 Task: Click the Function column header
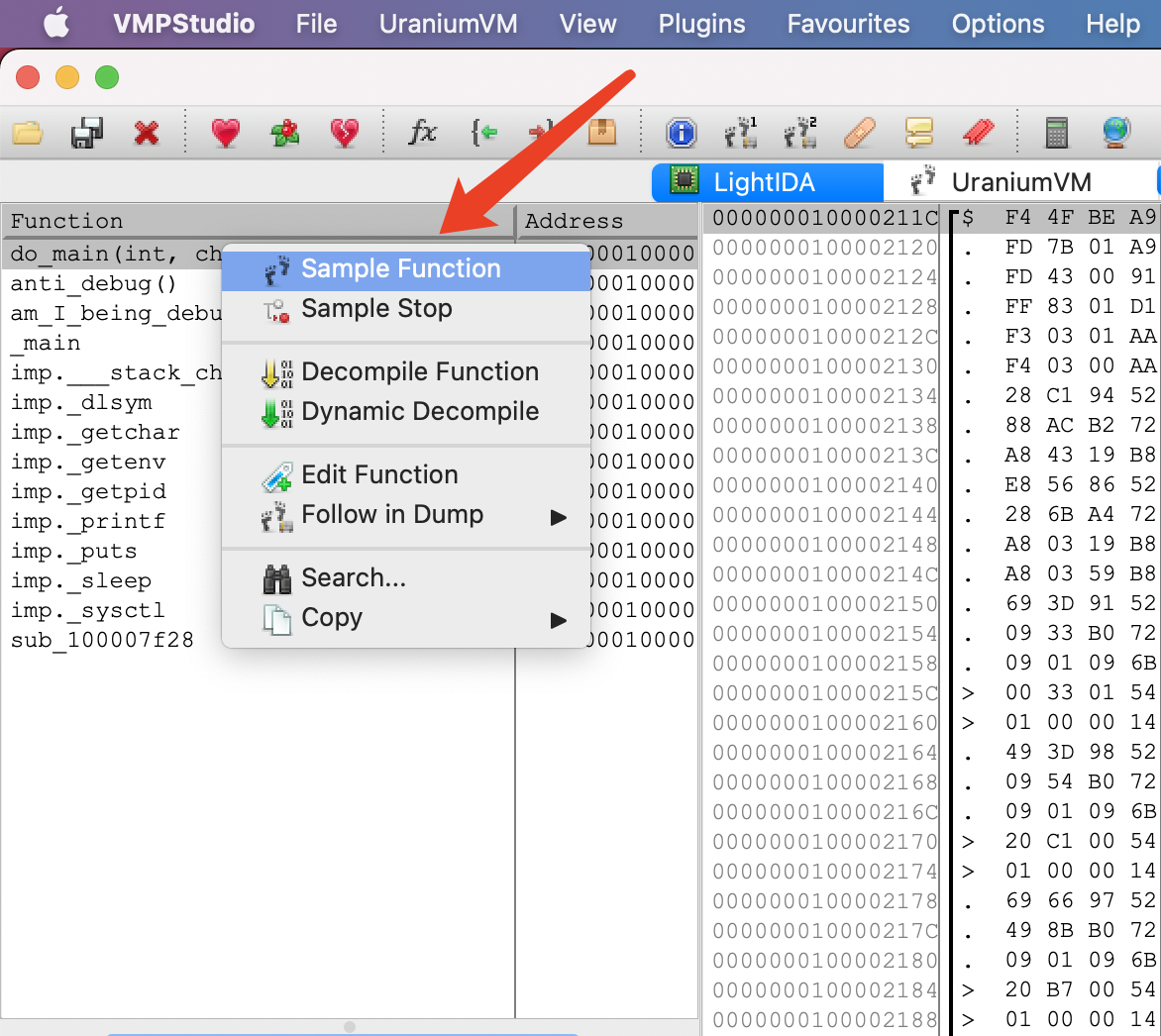[258, 221]
